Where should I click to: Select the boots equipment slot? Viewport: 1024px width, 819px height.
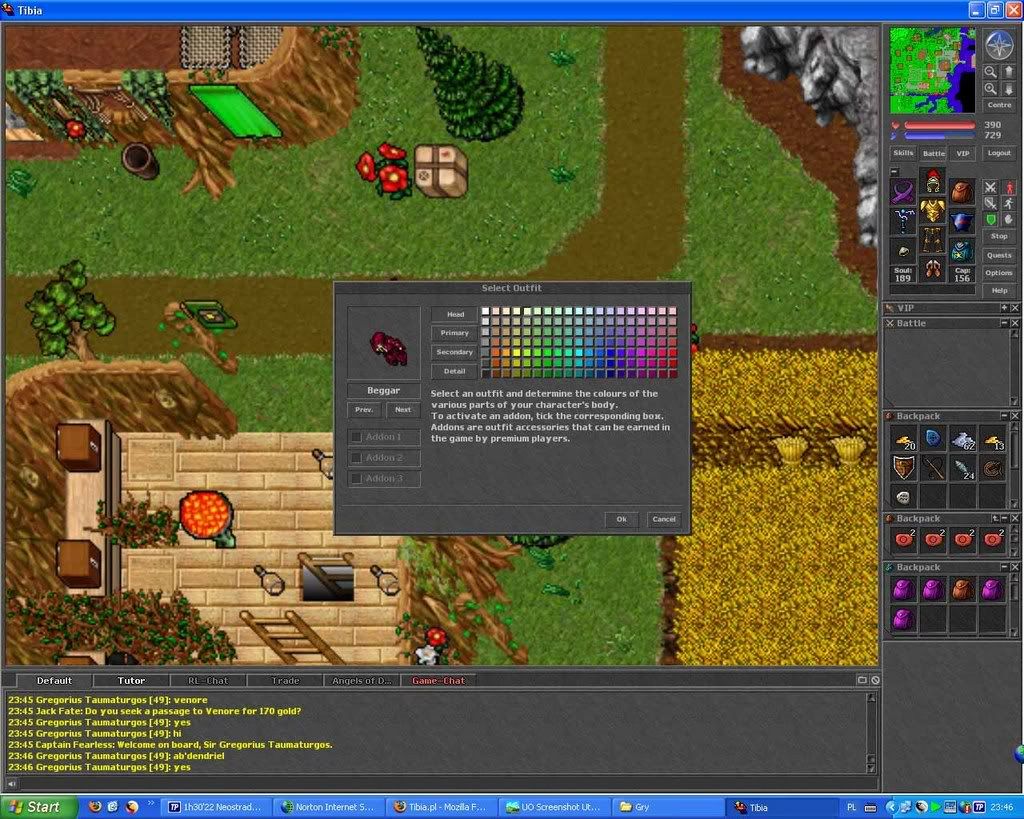tap(933, 269)
